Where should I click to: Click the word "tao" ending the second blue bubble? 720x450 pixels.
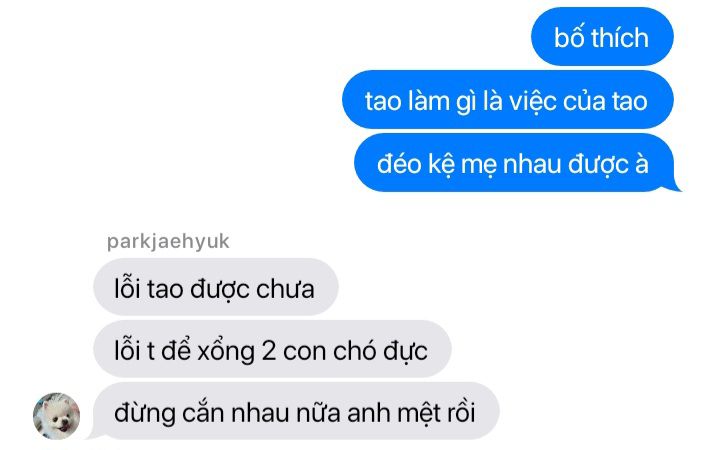630,101
